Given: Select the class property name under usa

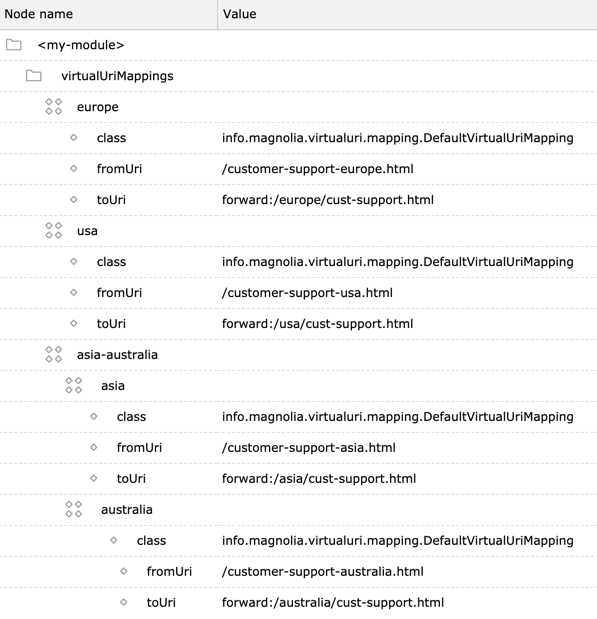Looking at the screenshot, I should [111, 262].
